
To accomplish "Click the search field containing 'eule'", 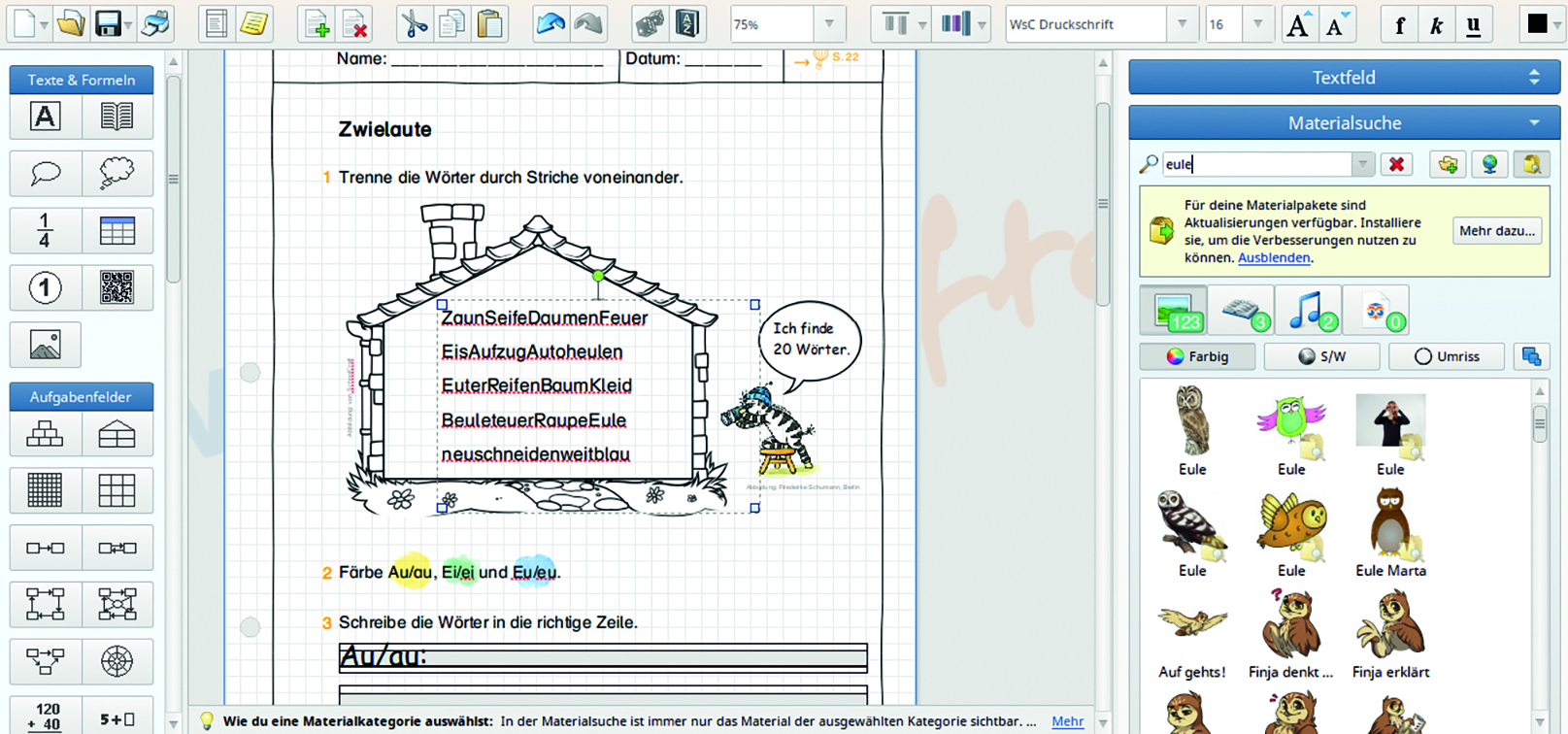I will tap(1256, 164).
